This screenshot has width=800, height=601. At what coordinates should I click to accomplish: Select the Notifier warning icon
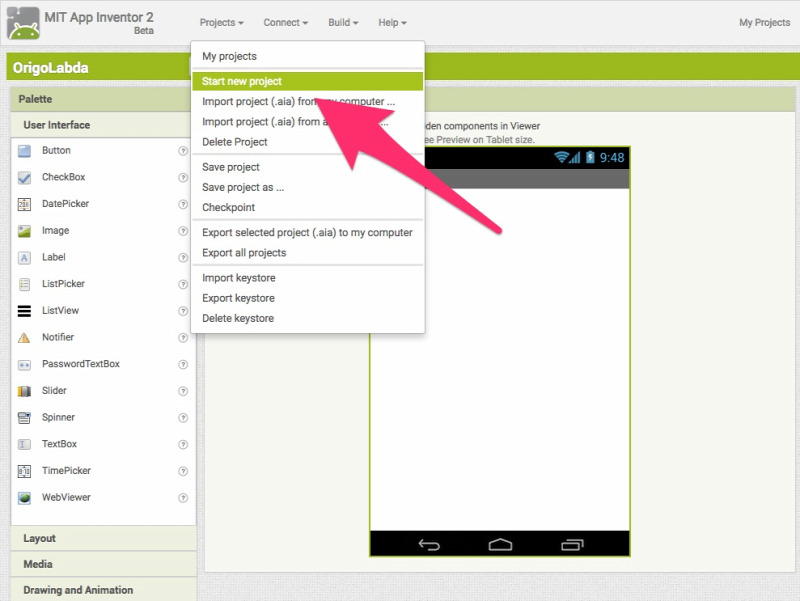(x=24, y=338)
